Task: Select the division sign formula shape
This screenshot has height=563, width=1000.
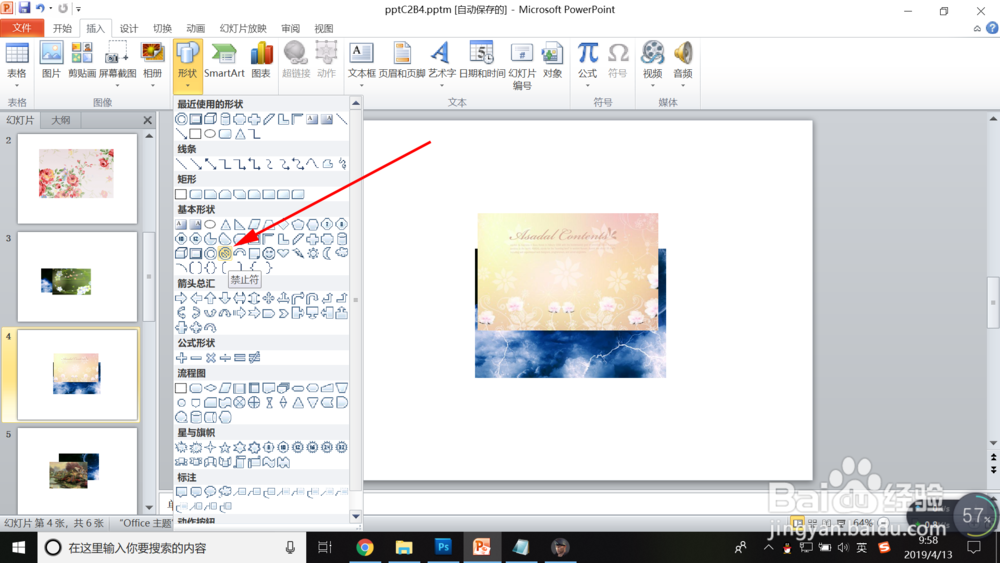Action: (225, 358)
